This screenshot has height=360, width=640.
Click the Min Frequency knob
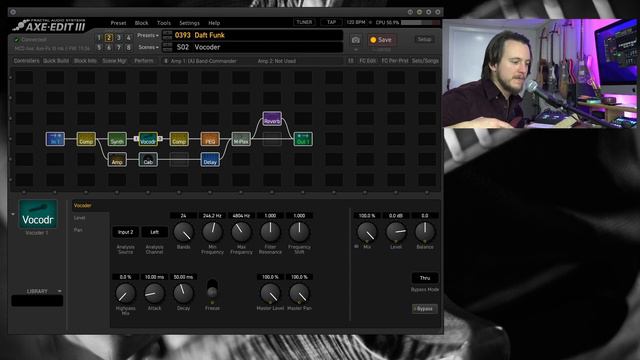[x=212, y=232]
